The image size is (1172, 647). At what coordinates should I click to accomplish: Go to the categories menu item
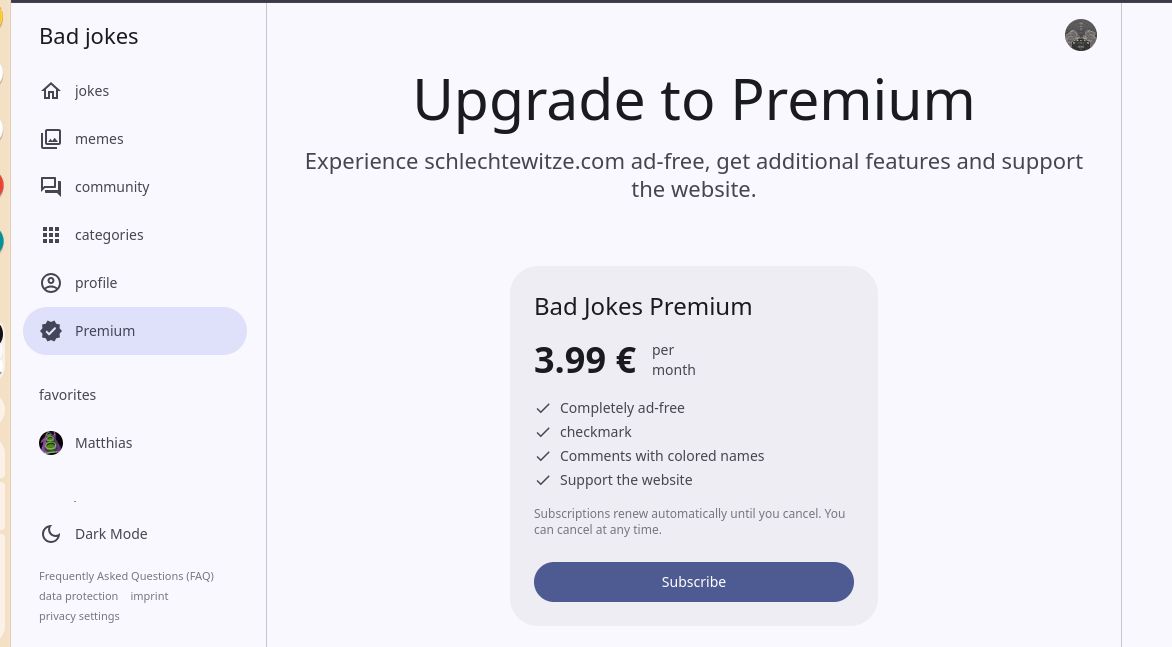pyautogui.click(x=109, y=235)
